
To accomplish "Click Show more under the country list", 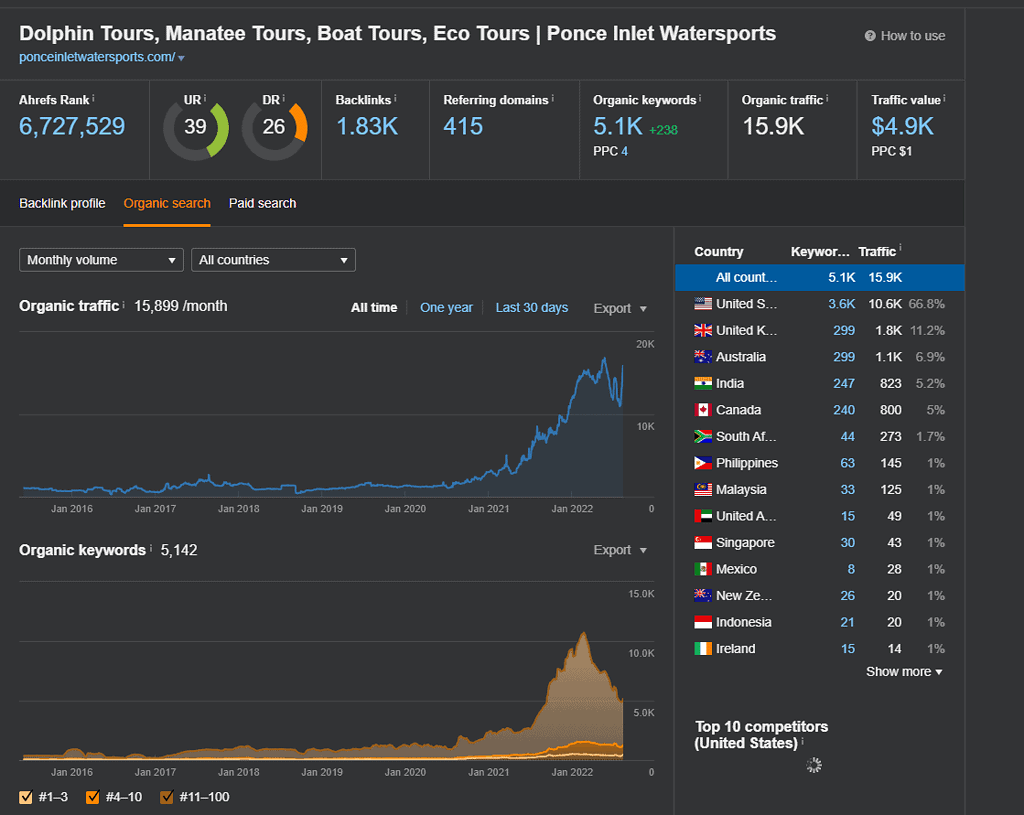I will click(904, 672).
